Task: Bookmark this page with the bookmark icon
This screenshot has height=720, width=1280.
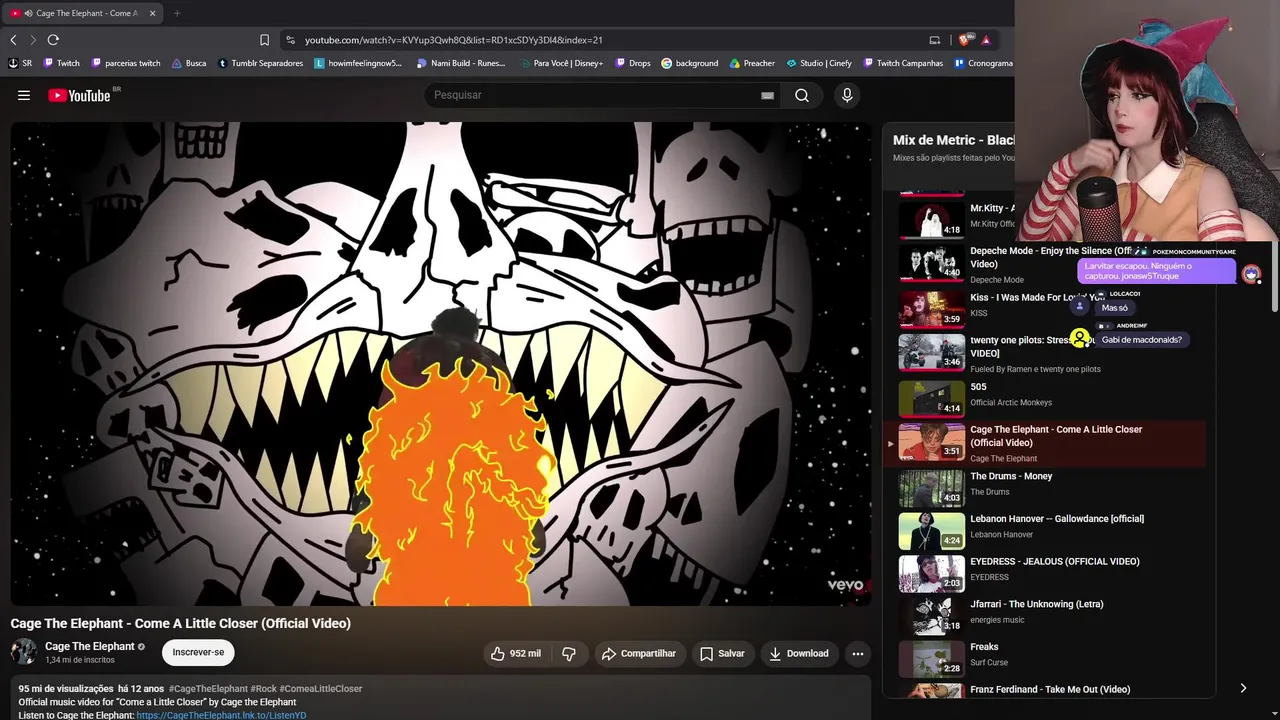Action: click(x=264, y=40)
